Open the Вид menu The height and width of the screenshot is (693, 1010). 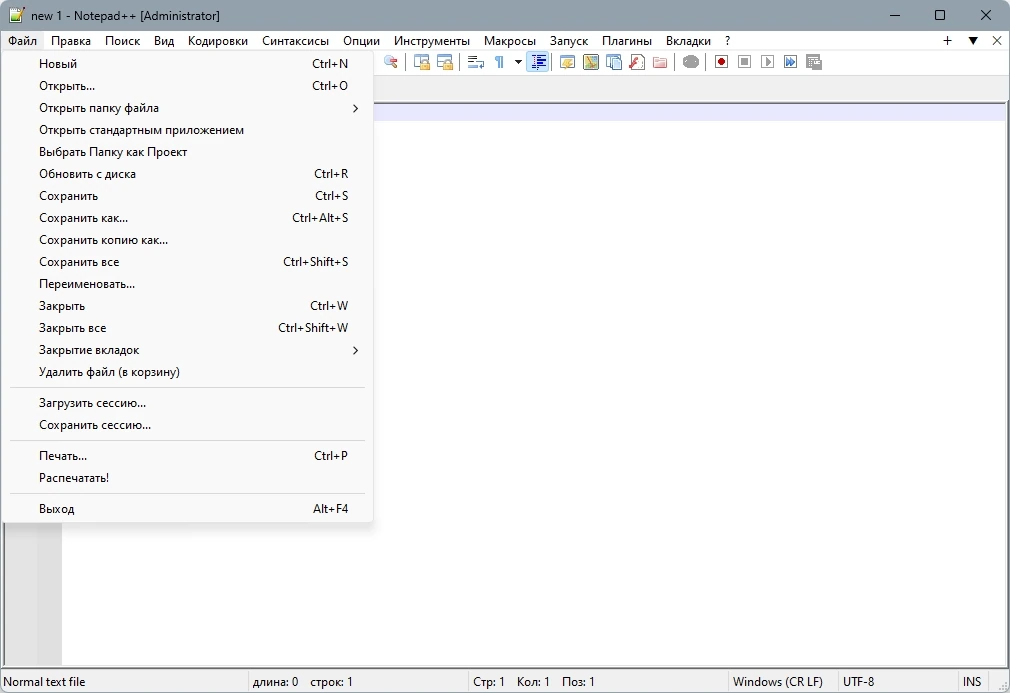point(164,41)
